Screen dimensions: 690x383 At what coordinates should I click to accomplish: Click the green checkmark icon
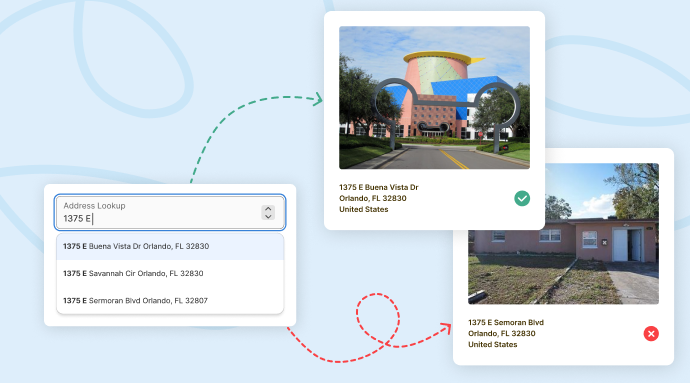coord(522,199)
